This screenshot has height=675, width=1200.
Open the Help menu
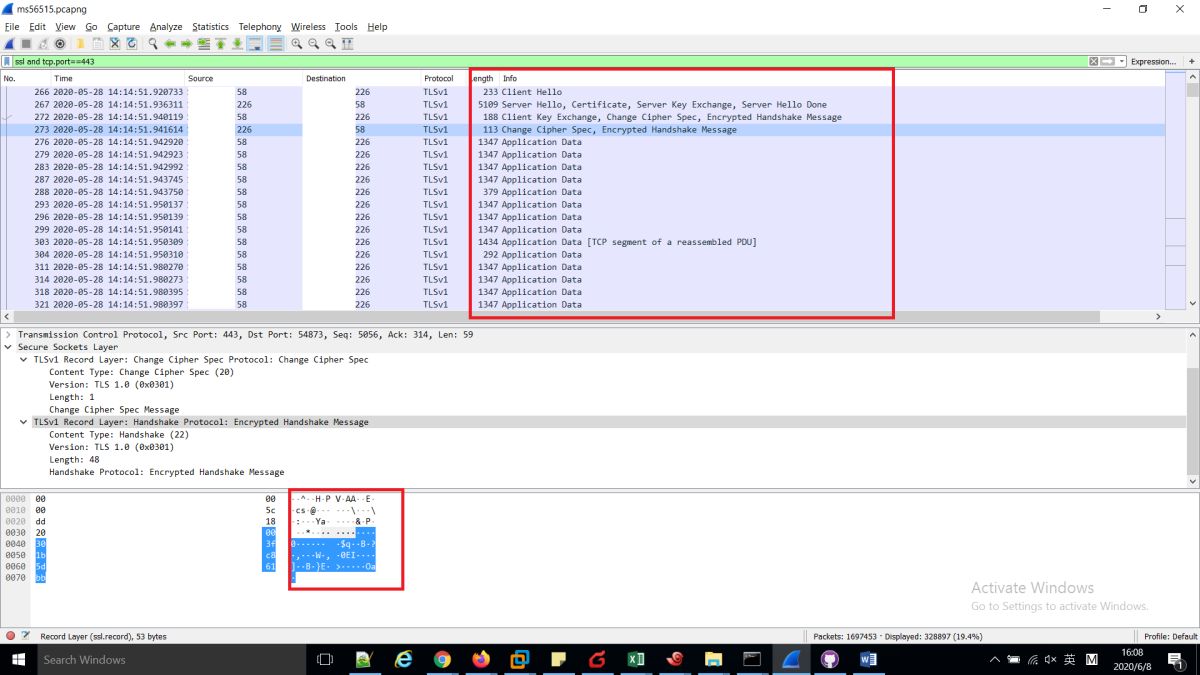(377, 27)
